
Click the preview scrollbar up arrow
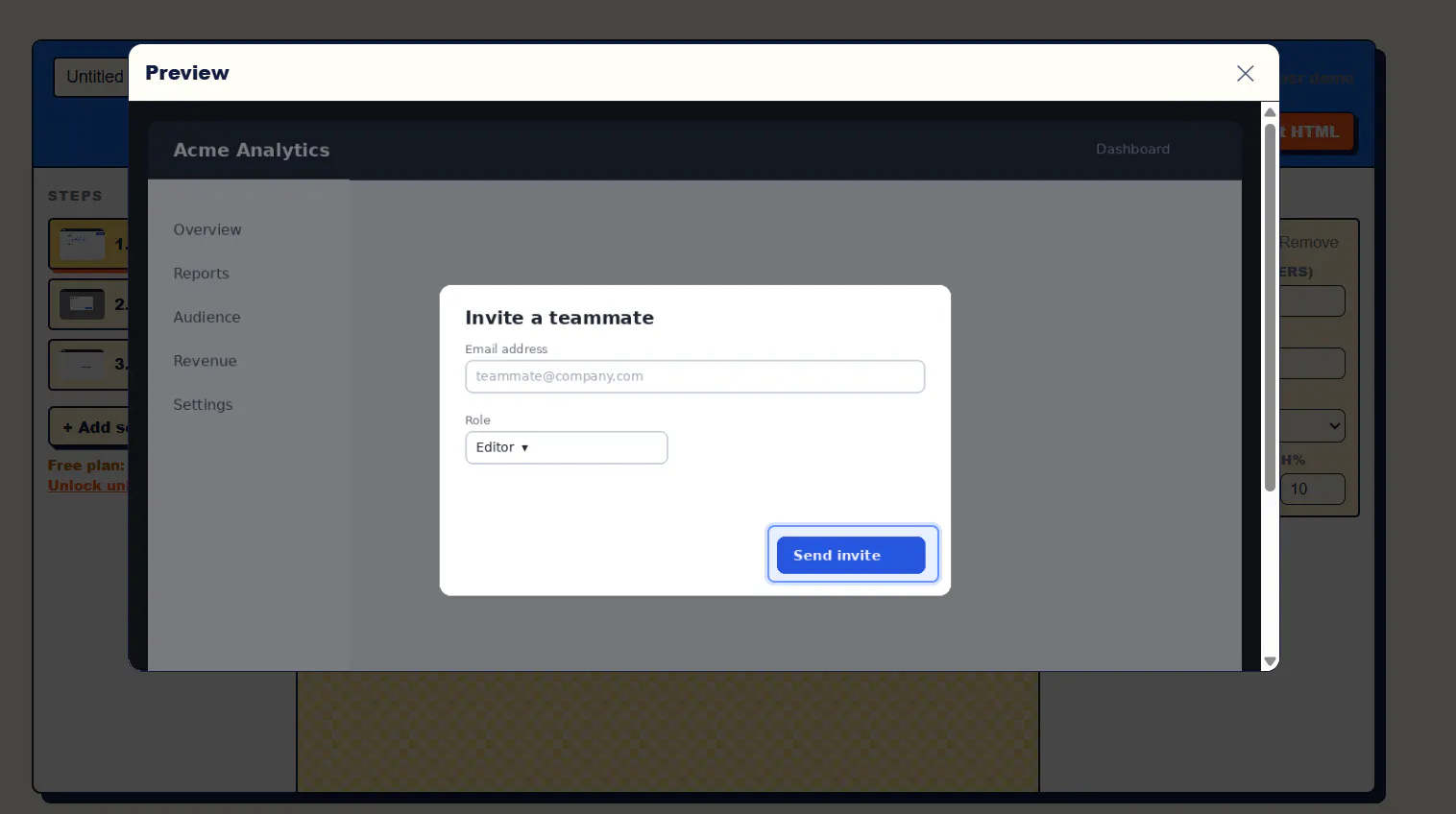point(1270,112)
